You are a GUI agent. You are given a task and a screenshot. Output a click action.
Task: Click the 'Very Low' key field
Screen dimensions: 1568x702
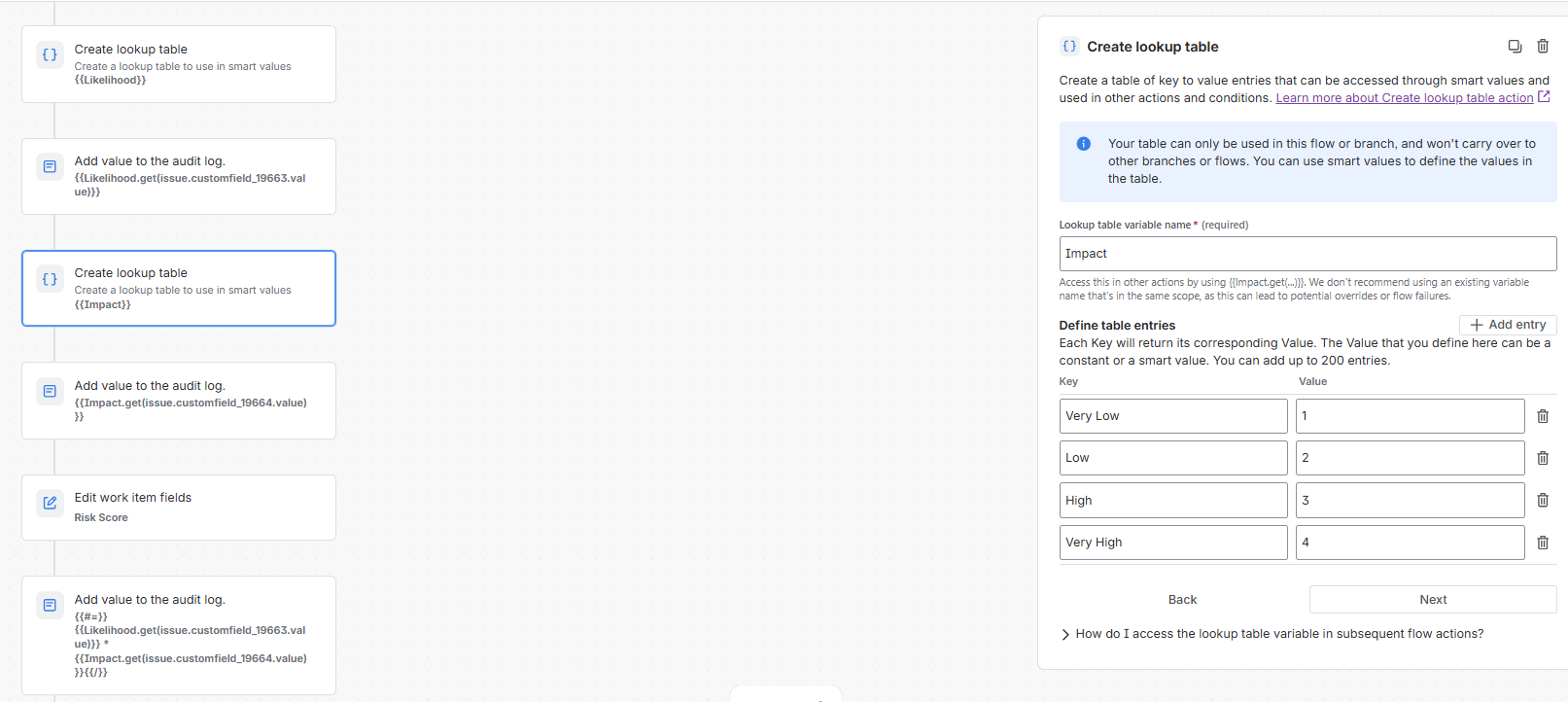(1173, 416)
